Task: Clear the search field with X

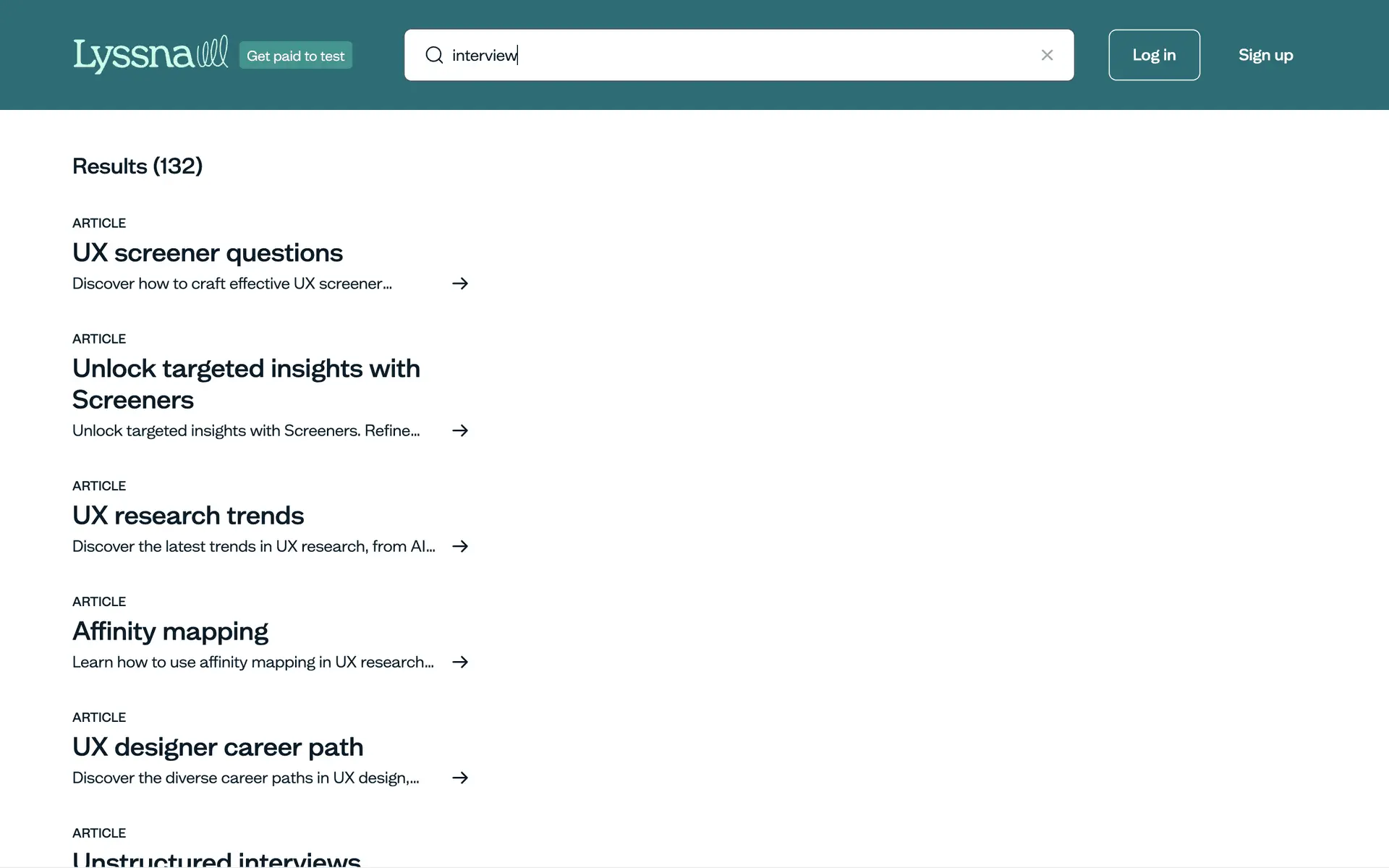Action: pos(1047,55)
